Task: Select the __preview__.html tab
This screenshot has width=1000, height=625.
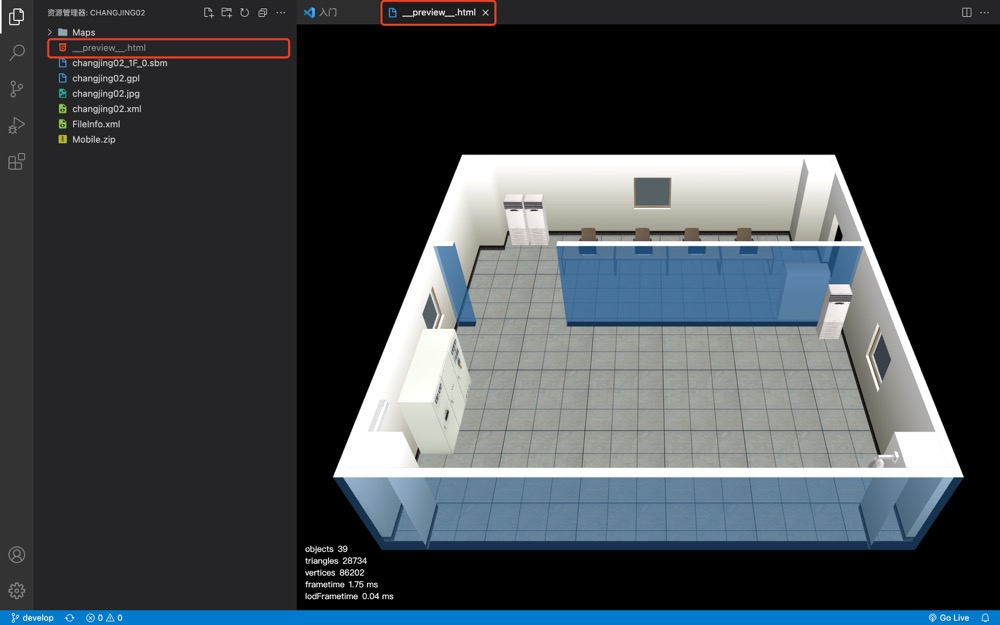Action: (438, 13)
